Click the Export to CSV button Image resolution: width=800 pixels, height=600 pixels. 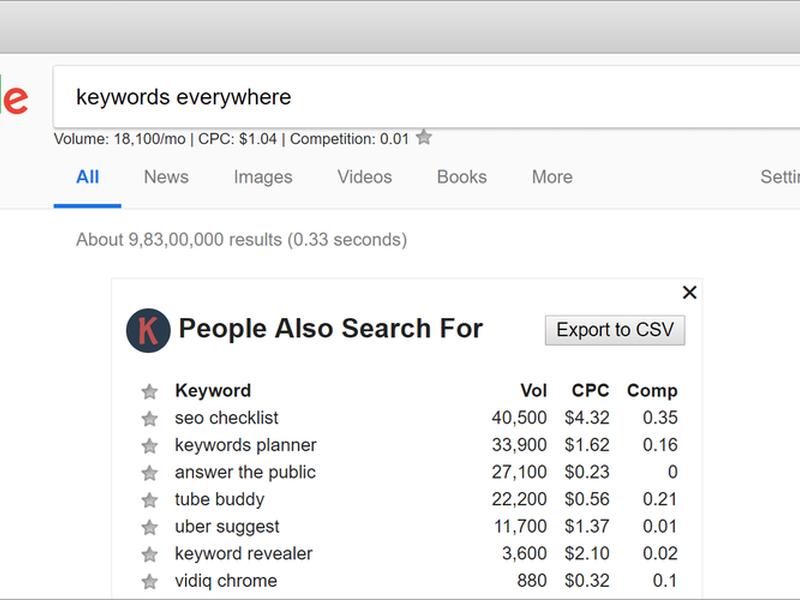coord(615,330)
